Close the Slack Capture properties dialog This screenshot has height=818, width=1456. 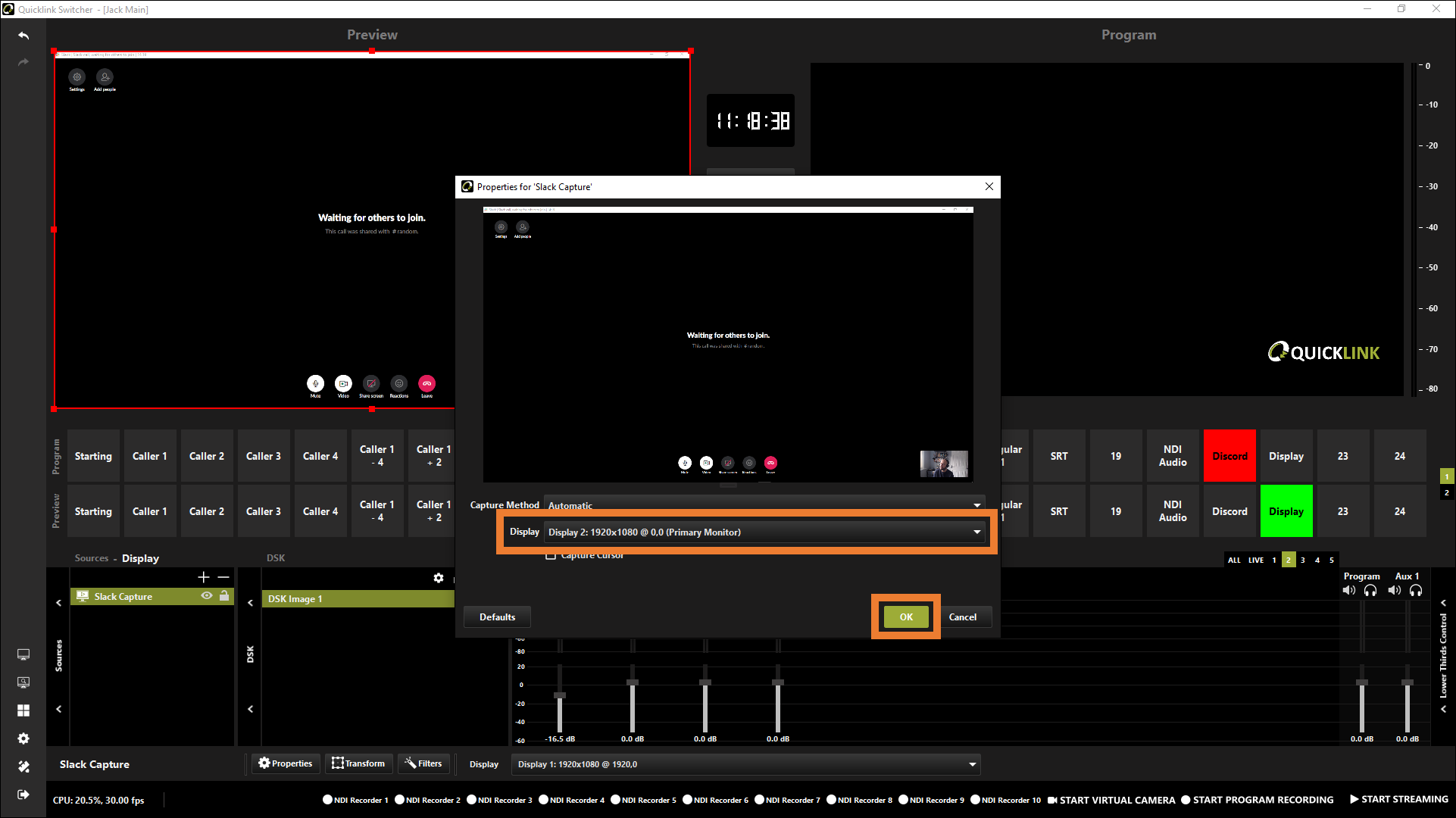(x=989, y=187)
